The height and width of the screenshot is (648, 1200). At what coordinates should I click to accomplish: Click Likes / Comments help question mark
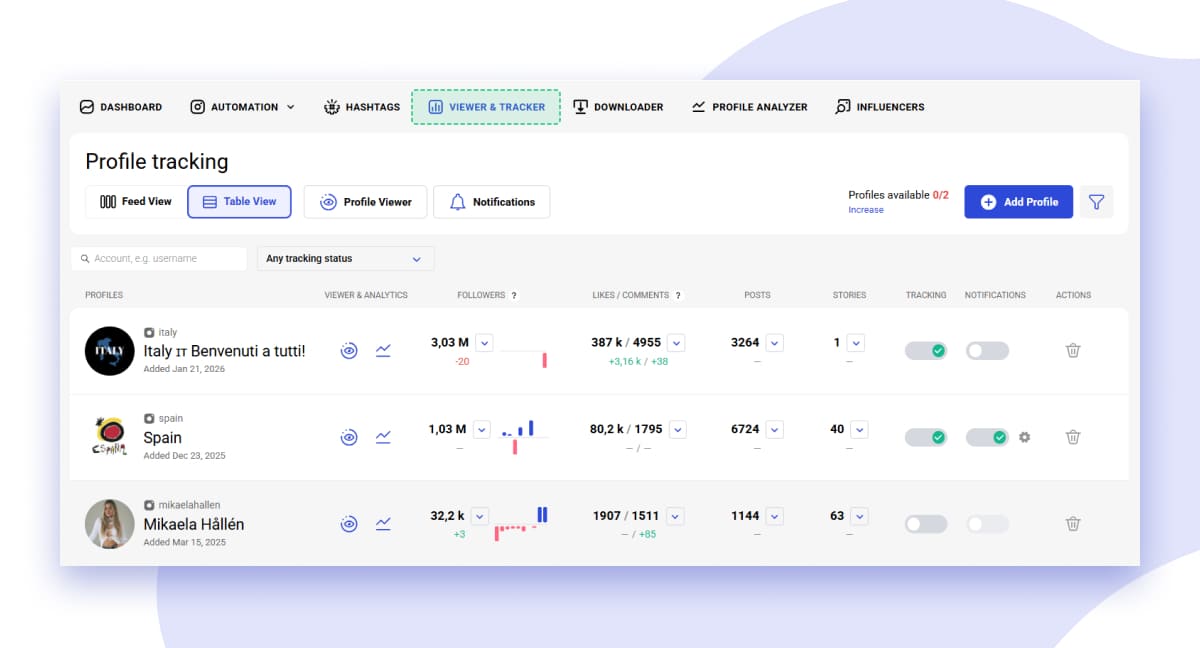pyautogui.click(x=678, y=296)
